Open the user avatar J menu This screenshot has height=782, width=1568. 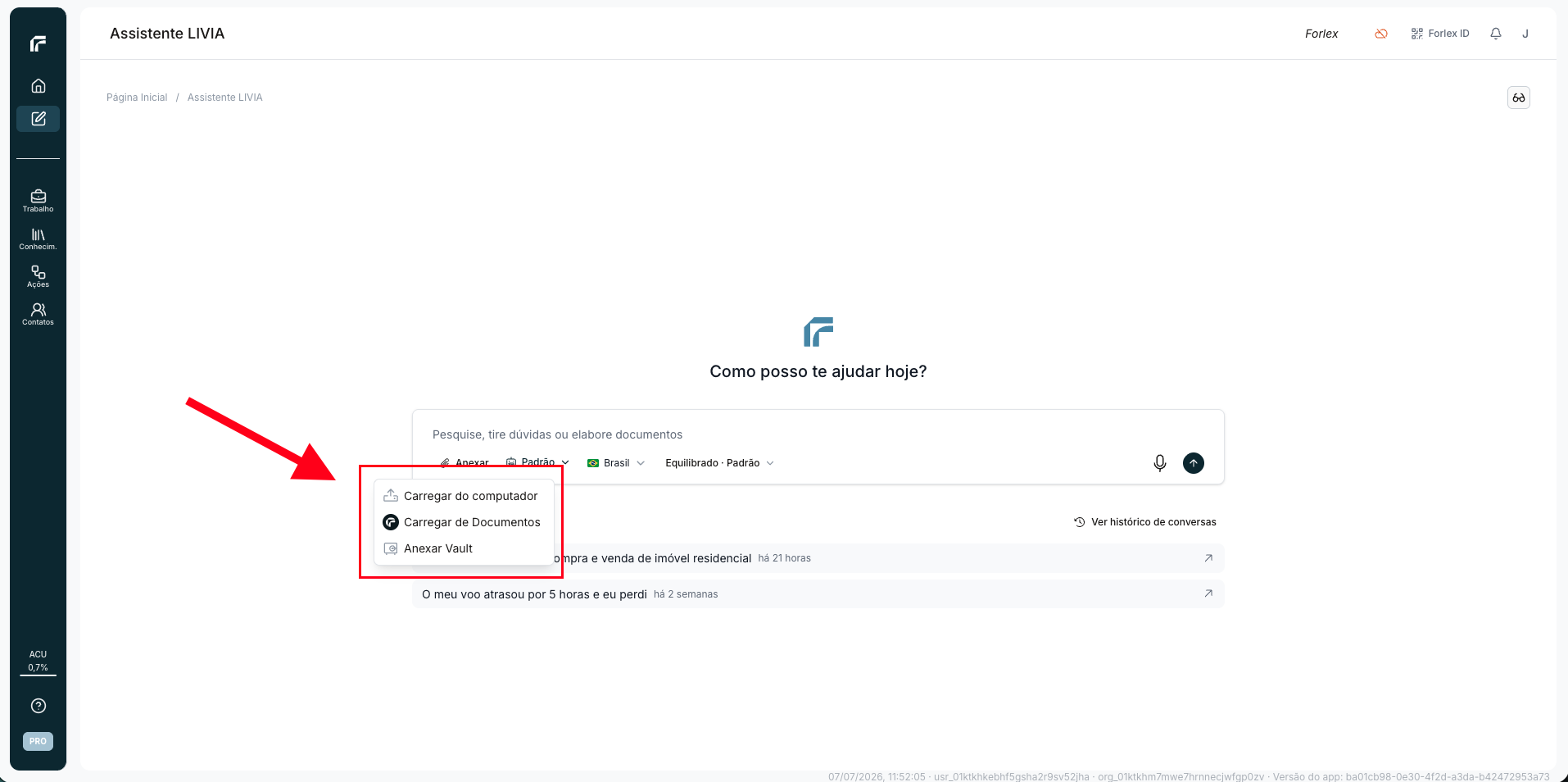click(1525, 34)
